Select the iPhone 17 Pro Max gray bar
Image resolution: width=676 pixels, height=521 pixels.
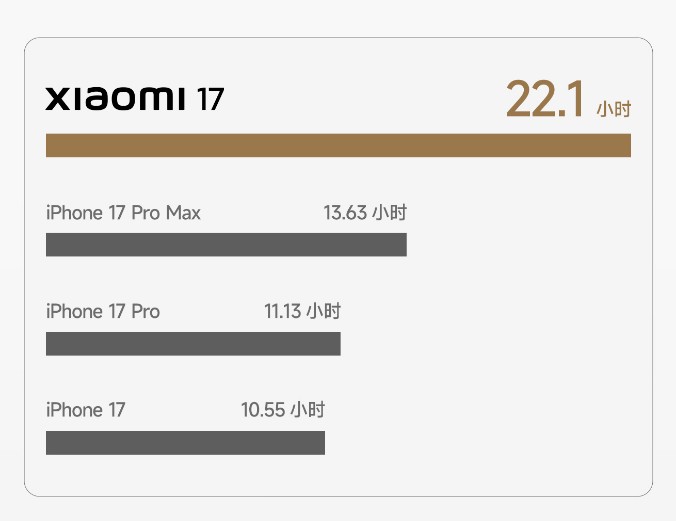pyautogui.click(x=226, y=244)
